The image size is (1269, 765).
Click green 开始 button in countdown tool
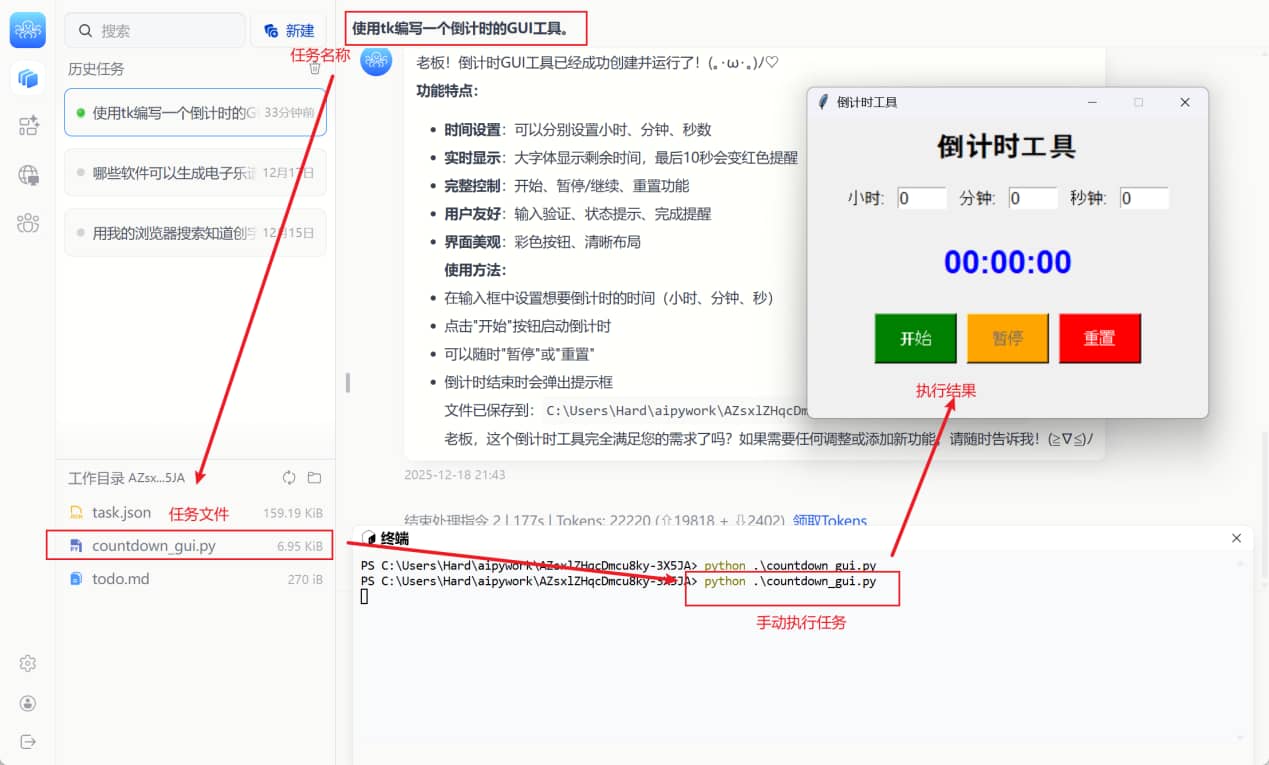tap(915, 338)
